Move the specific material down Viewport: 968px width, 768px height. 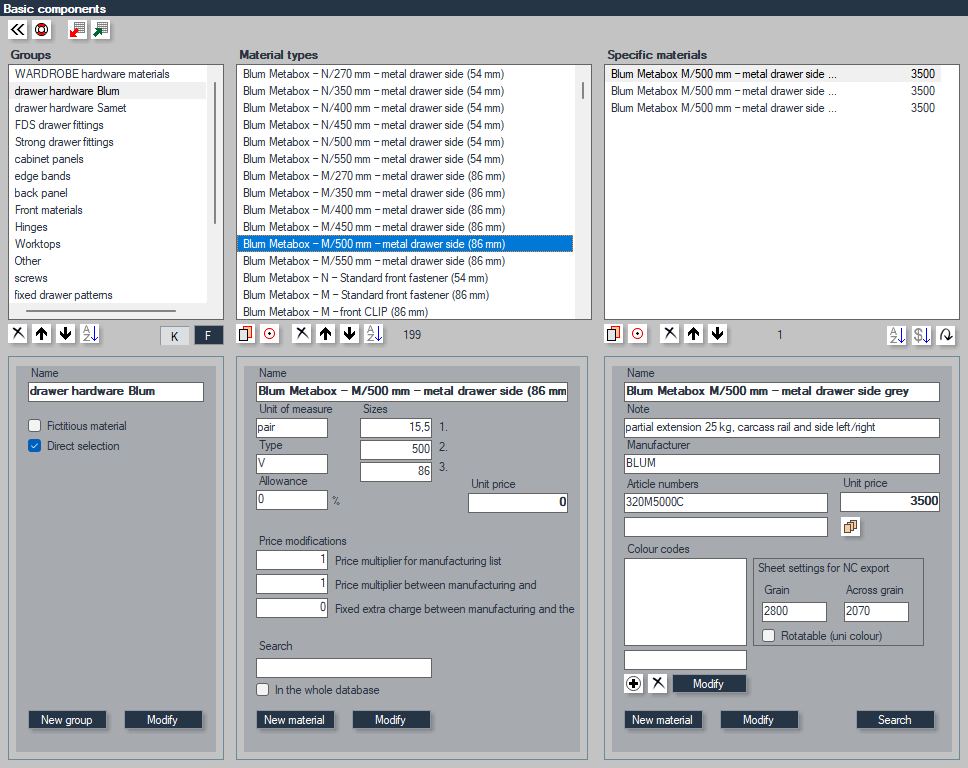(x=717, y=334)
